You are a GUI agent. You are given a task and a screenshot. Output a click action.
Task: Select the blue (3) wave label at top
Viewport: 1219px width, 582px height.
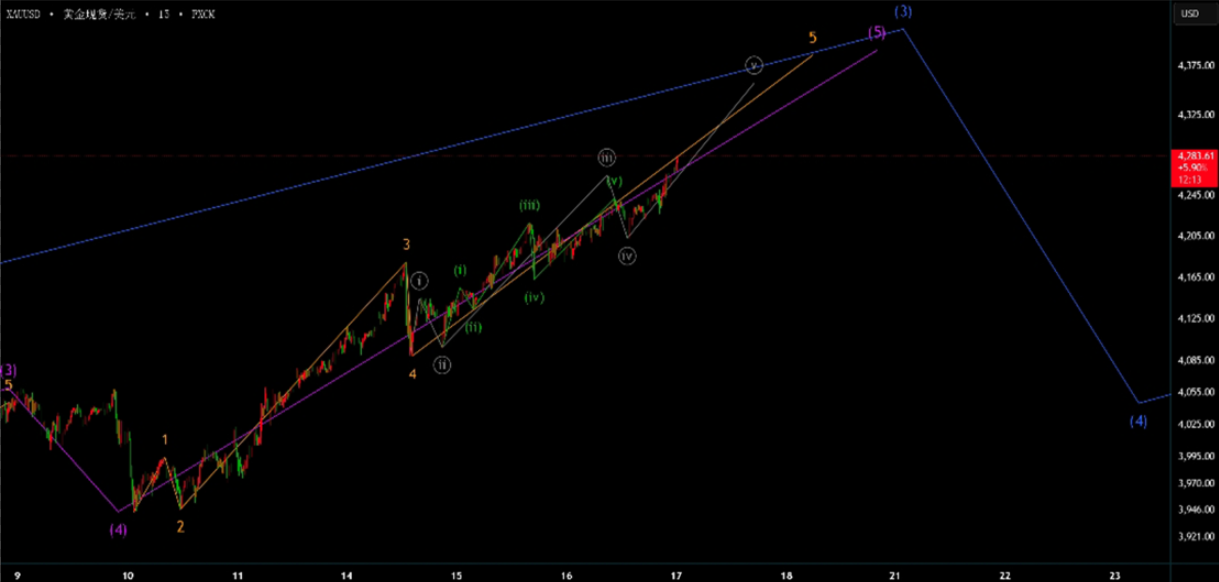(x=903, y=11)
